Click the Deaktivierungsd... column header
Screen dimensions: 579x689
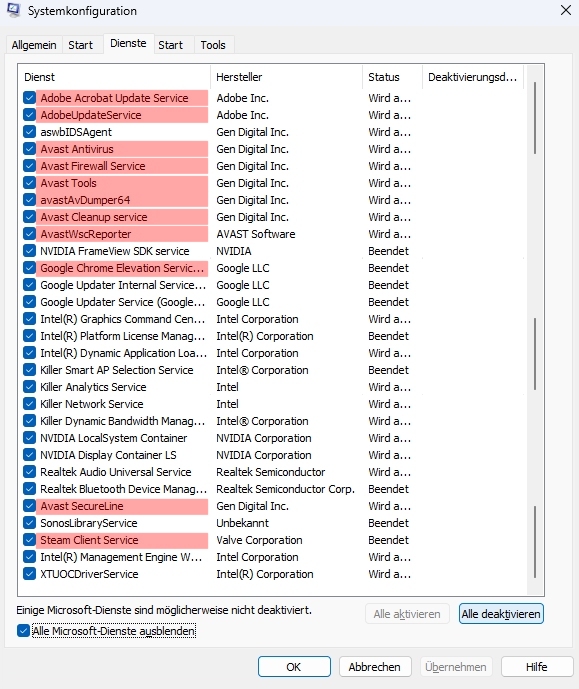473,77
